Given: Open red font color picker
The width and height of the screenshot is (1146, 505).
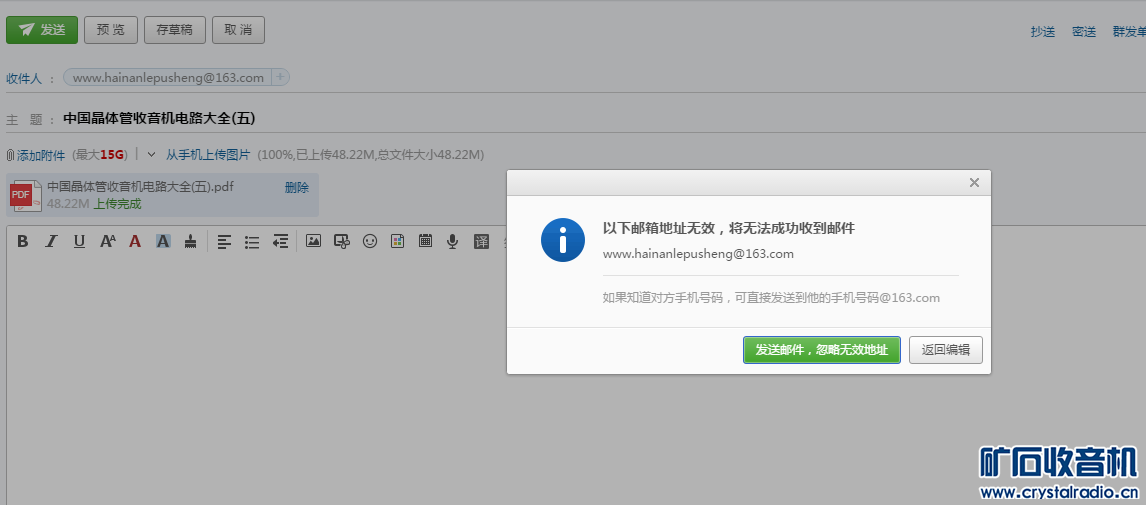Looking at the screenshot, I should 135,241.
